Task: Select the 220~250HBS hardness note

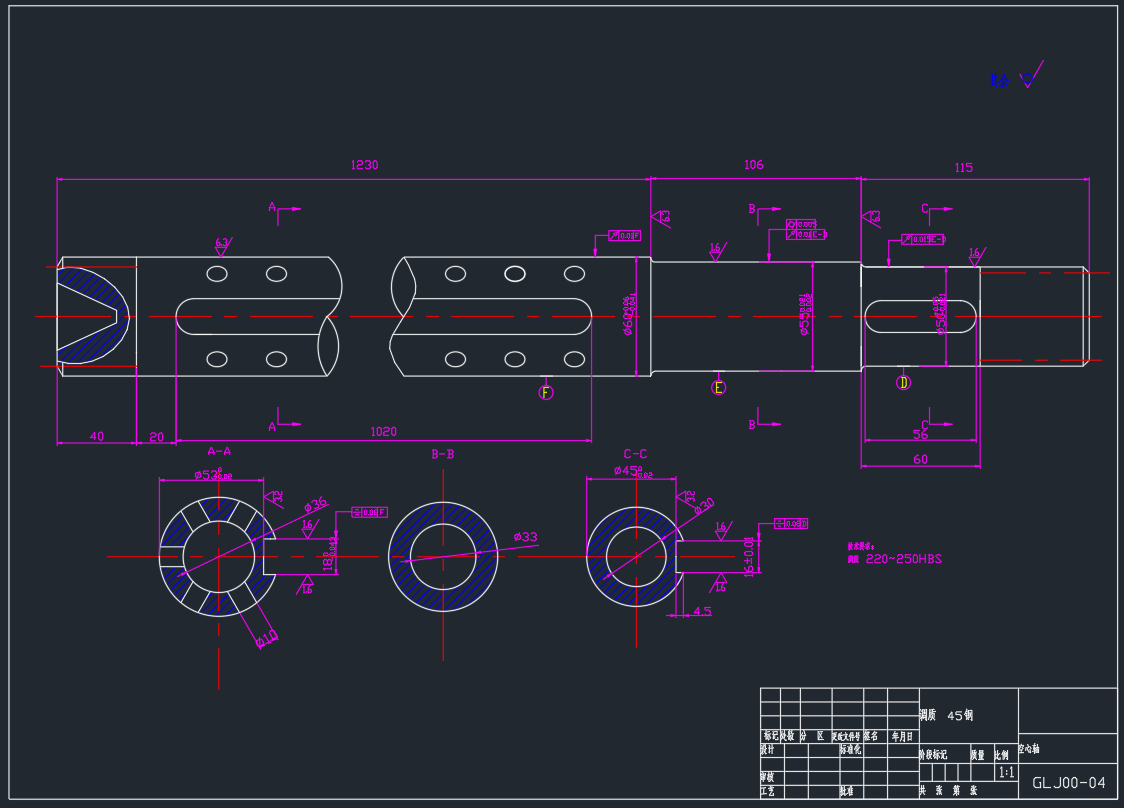Action: coord(903,559)
